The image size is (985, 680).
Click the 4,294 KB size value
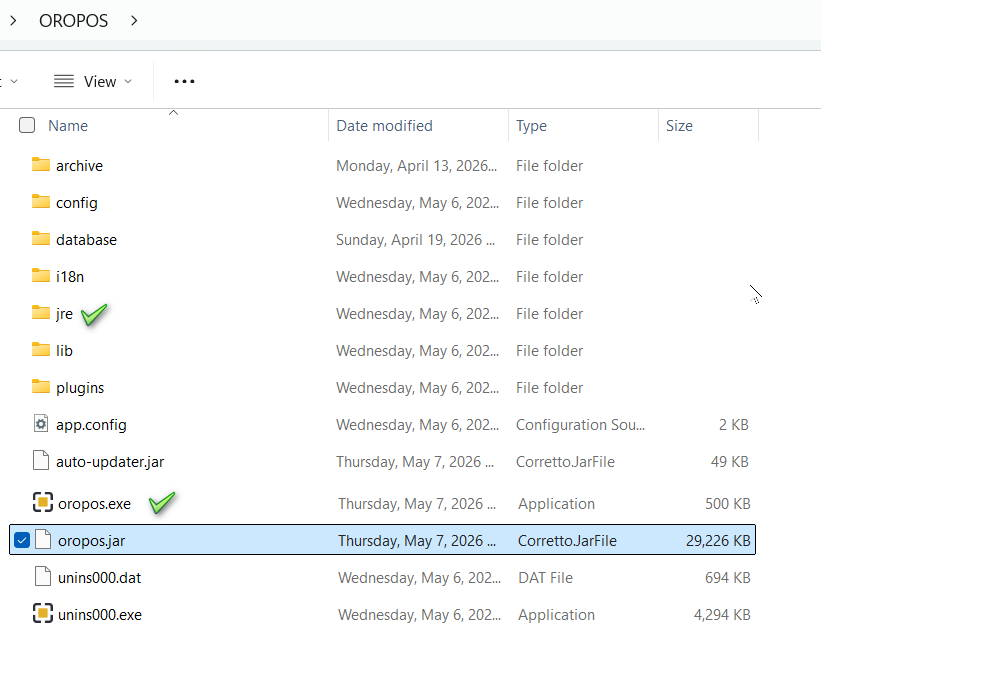point(722,615)
